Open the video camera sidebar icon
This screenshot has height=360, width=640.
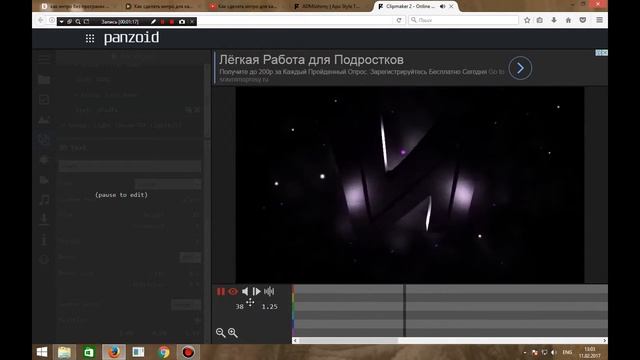[x=44, y=180]
